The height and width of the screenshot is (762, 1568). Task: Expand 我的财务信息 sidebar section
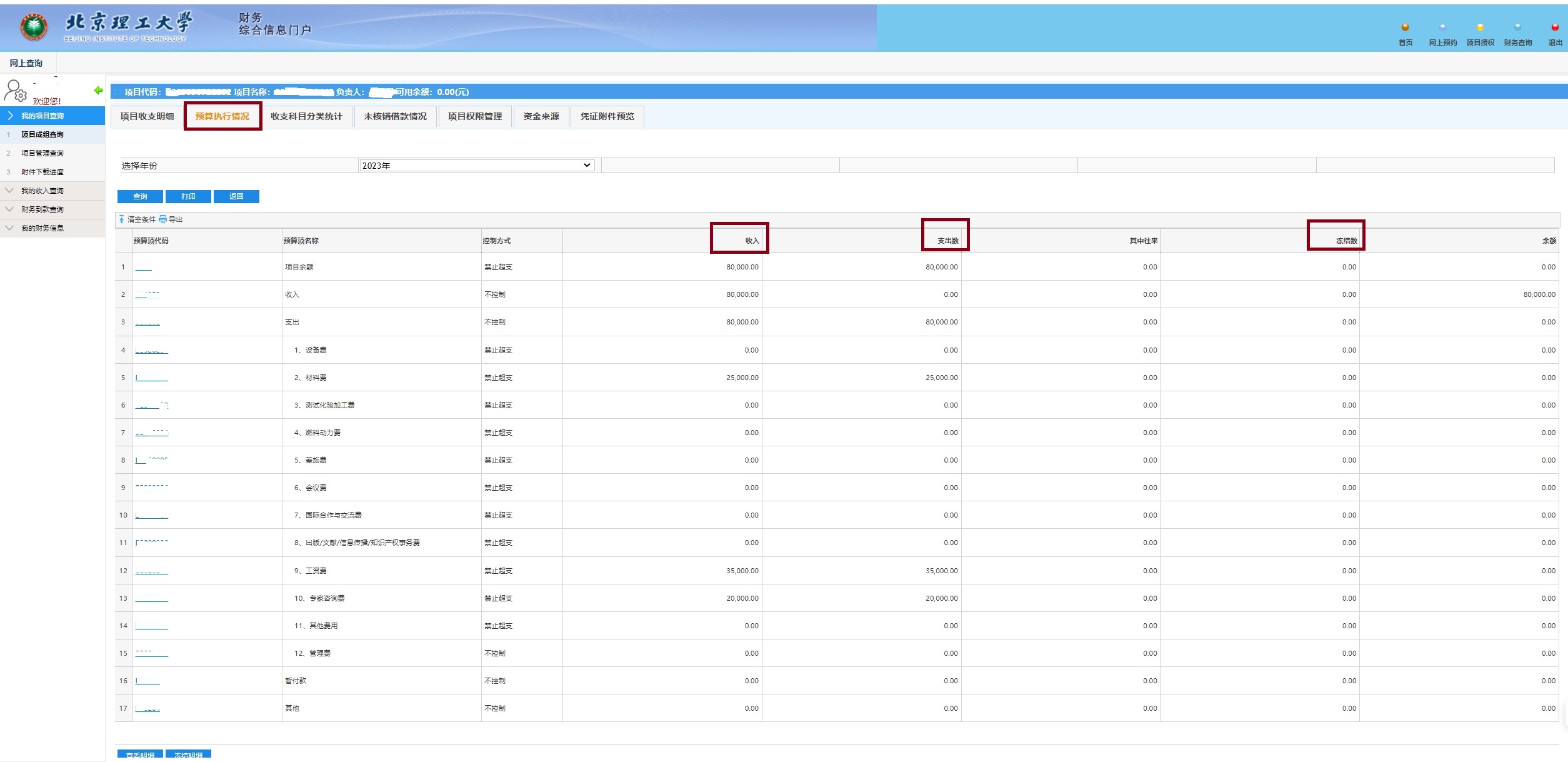42,228
